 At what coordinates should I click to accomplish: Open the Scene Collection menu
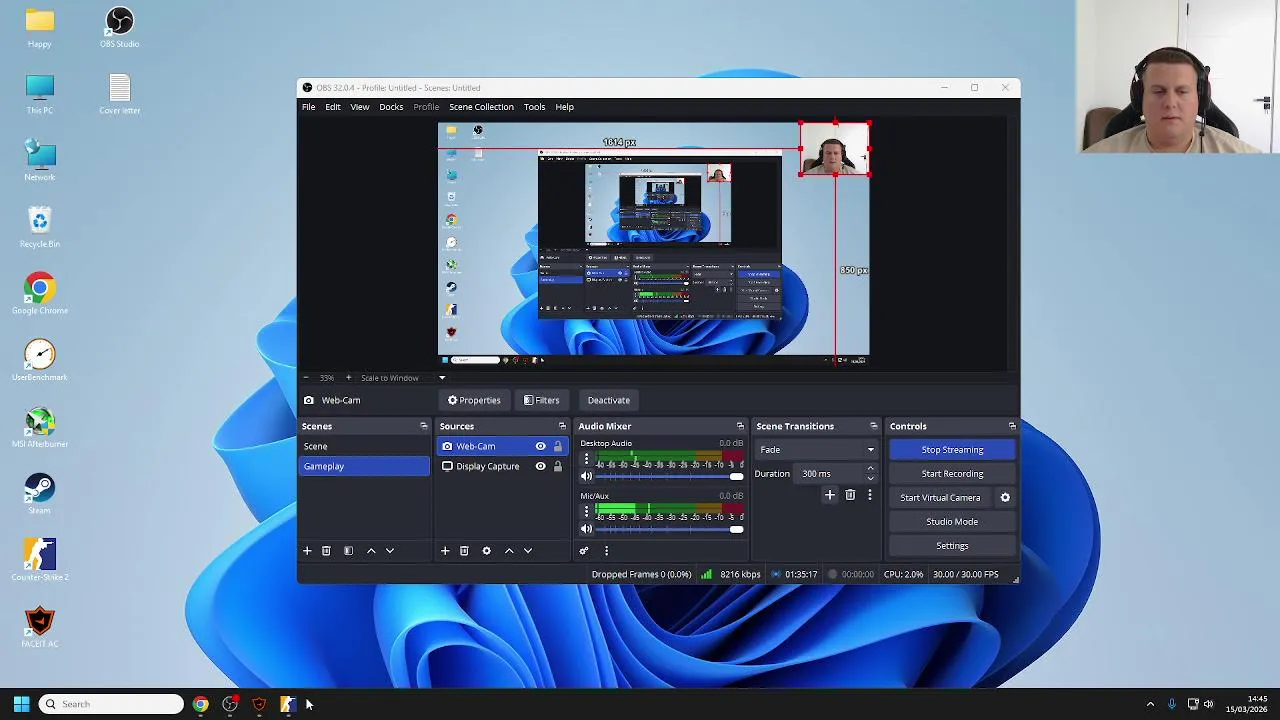coord(481,107)
